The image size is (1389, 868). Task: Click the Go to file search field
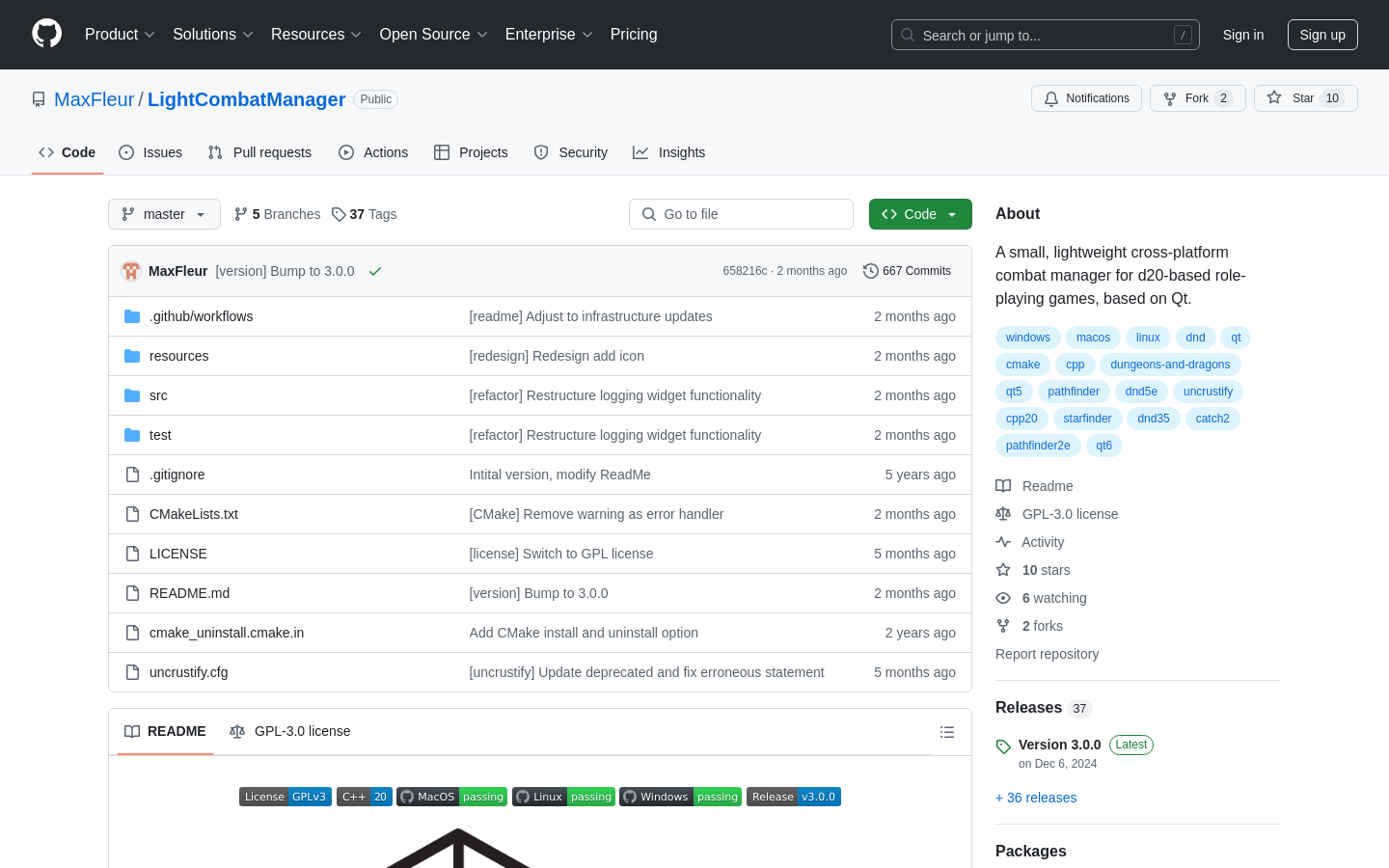(x=741, y=214)
